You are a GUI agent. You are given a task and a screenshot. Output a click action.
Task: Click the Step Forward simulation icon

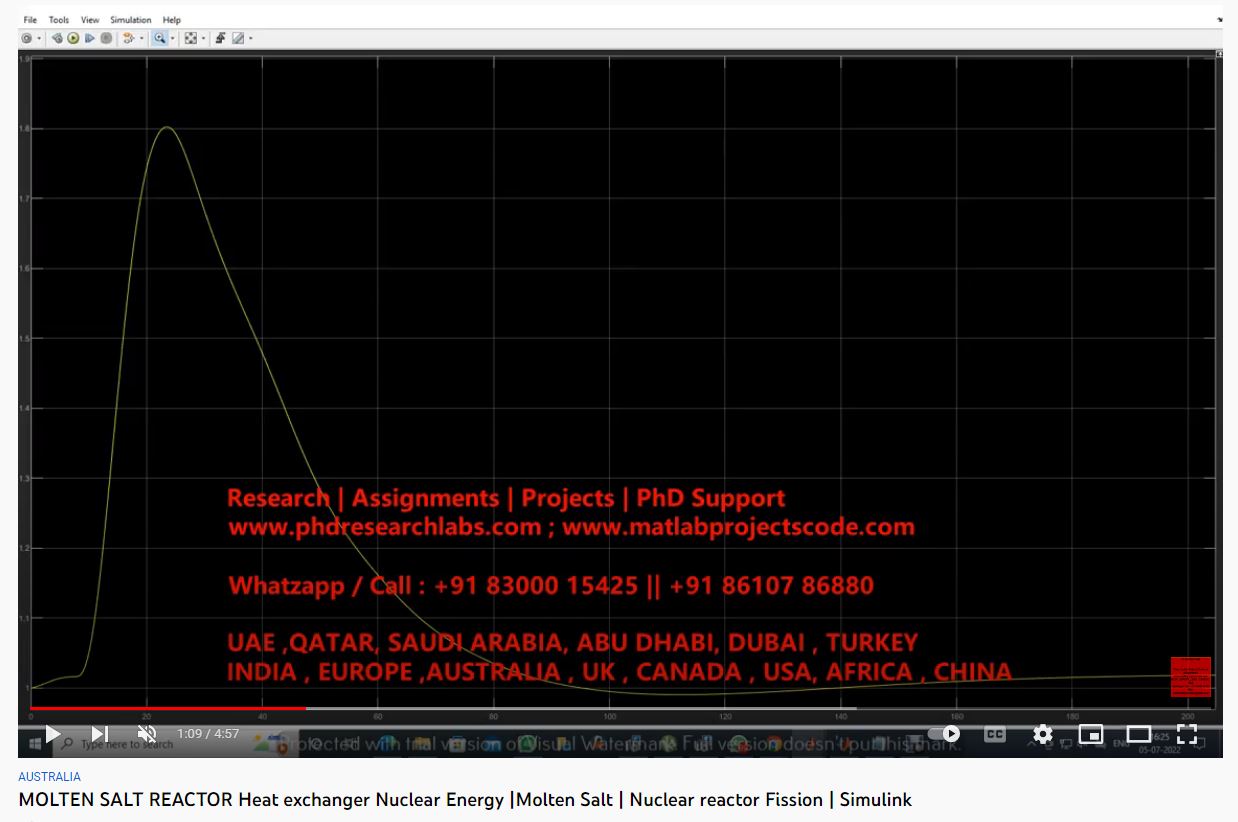[90, 38]
